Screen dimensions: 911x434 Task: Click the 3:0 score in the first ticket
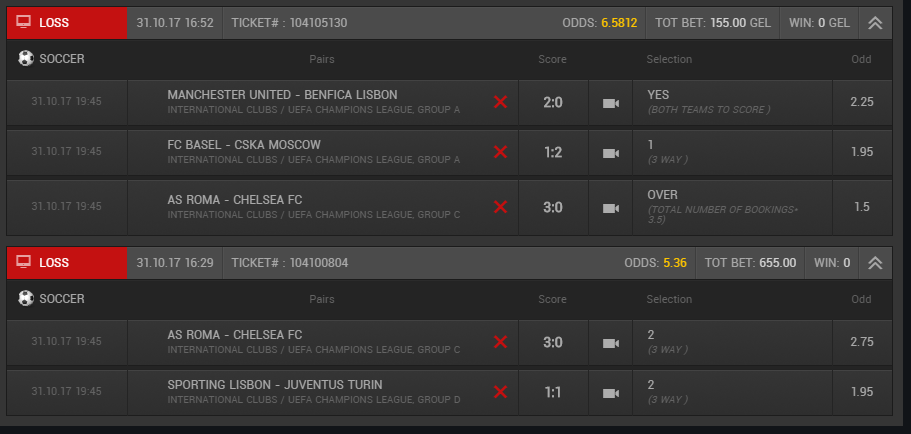coord(553,207)
